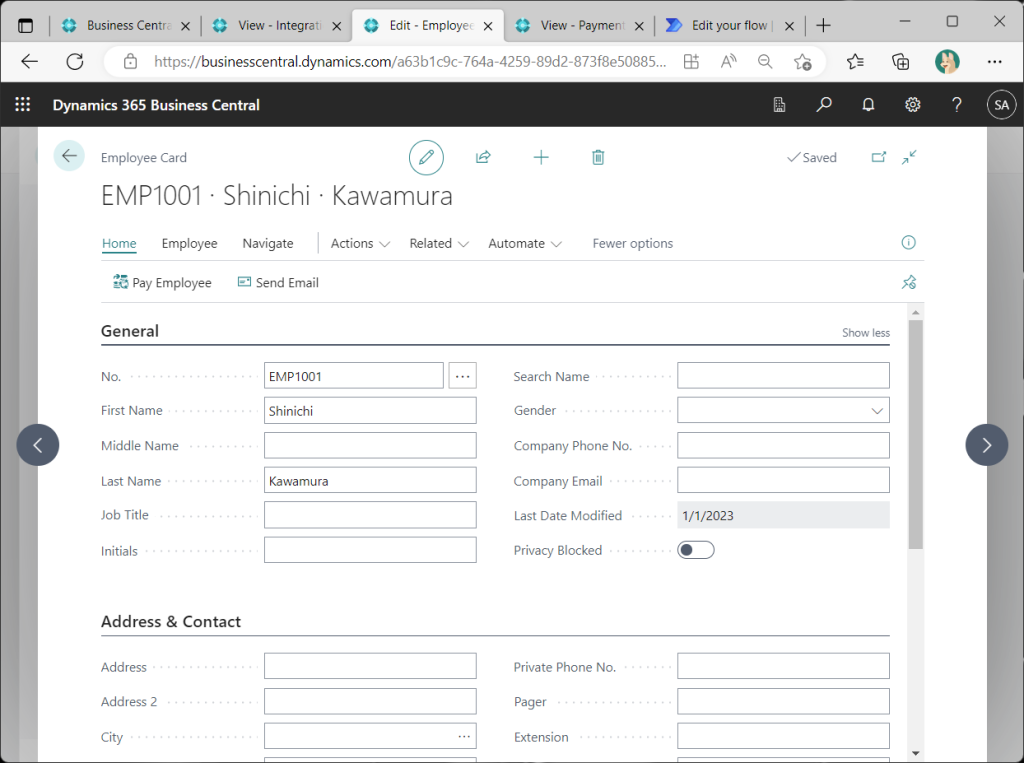Open the browser favorites star list
Image resolution: width=1024 pixels, height=763 pixels.
click(855, 61)
